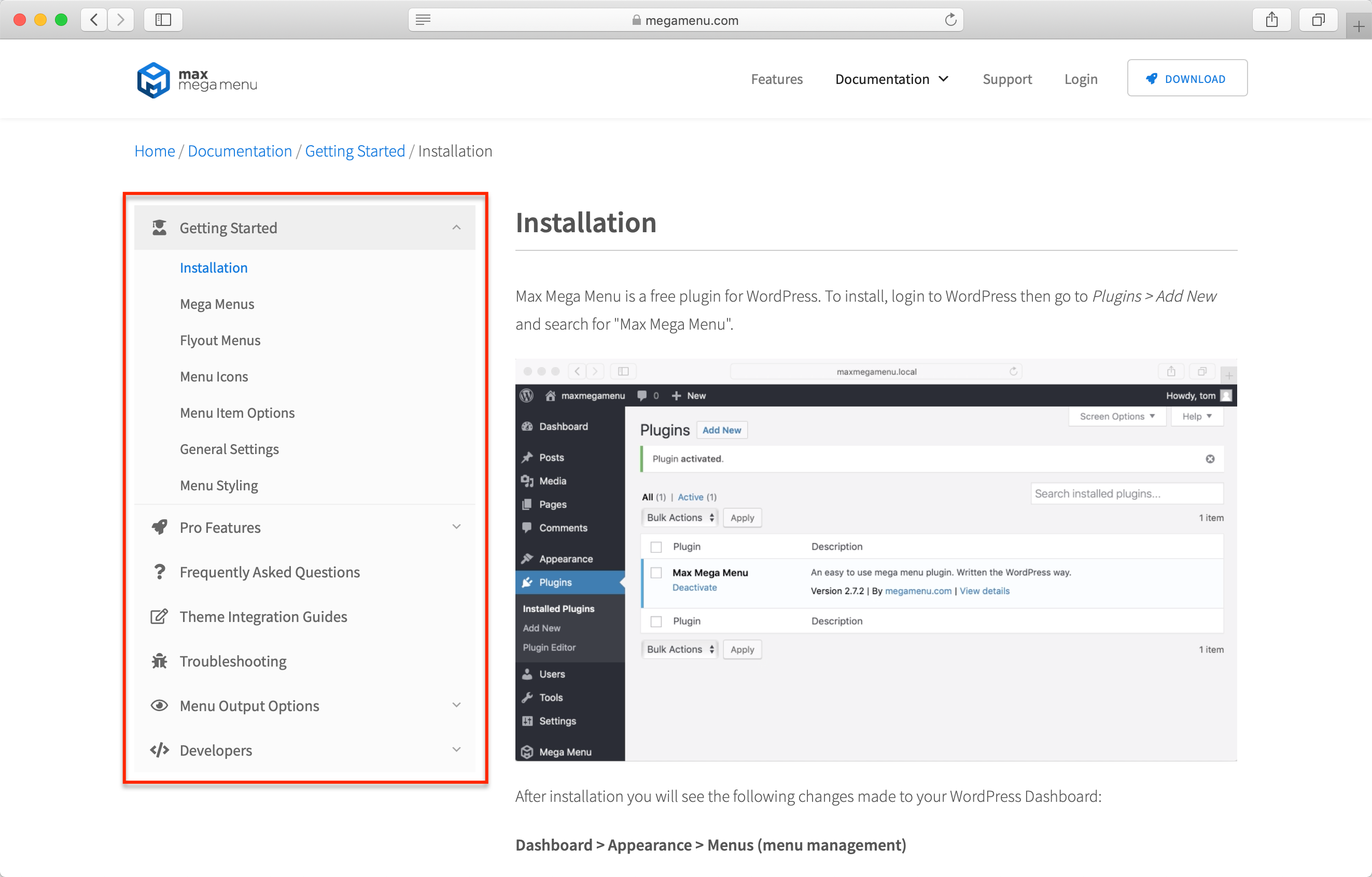Expand the Menu Output Options chevron
Viewport: 1372px width, 877px height.
coord(456,705)
